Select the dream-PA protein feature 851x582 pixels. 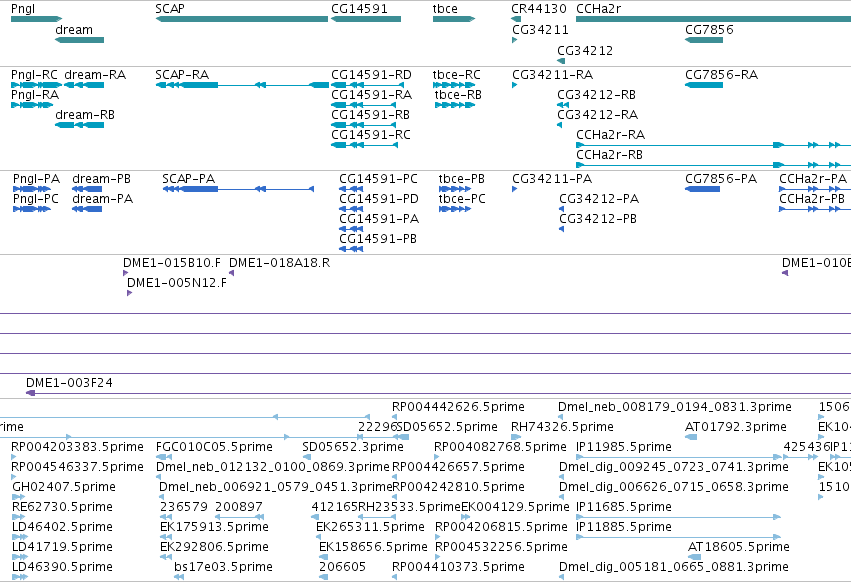tap(87, 209)
